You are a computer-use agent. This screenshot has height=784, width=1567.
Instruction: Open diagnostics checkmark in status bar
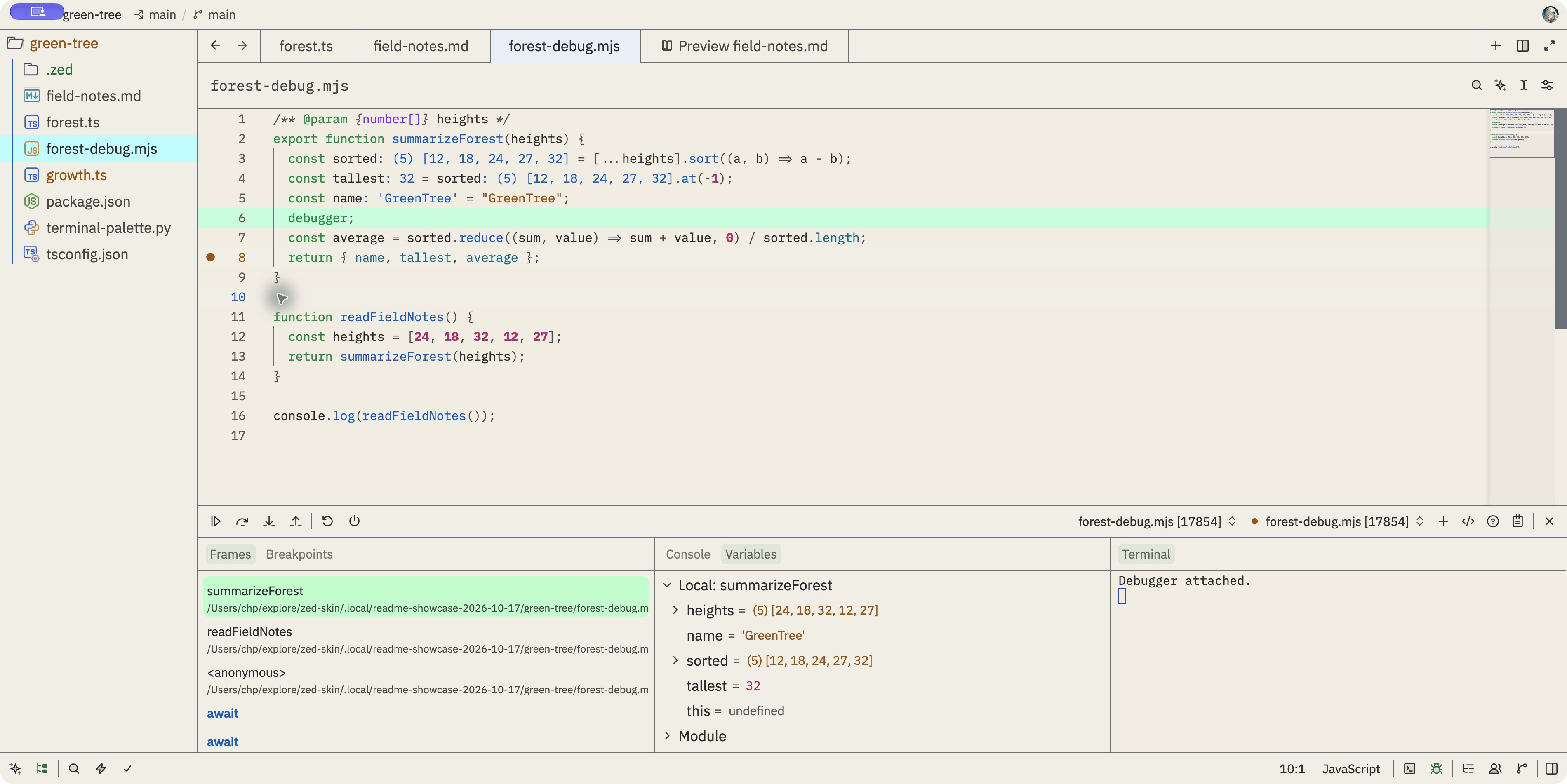[127, 768]
